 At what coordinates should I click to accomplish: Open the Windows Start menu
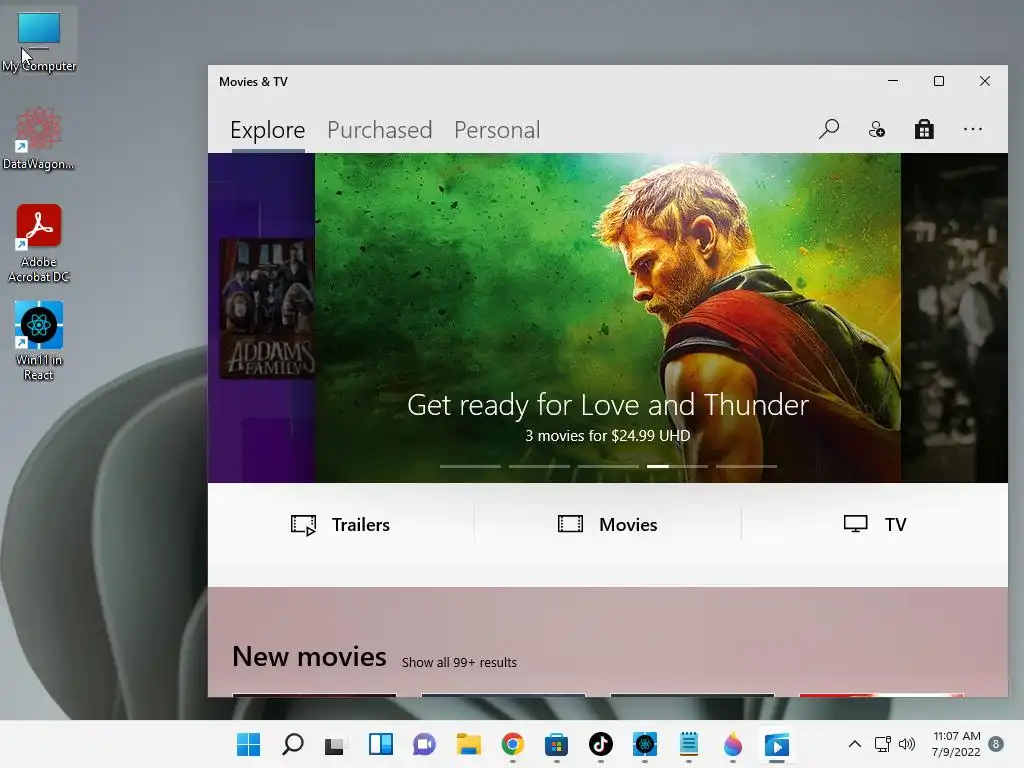[x=248, y=744]
